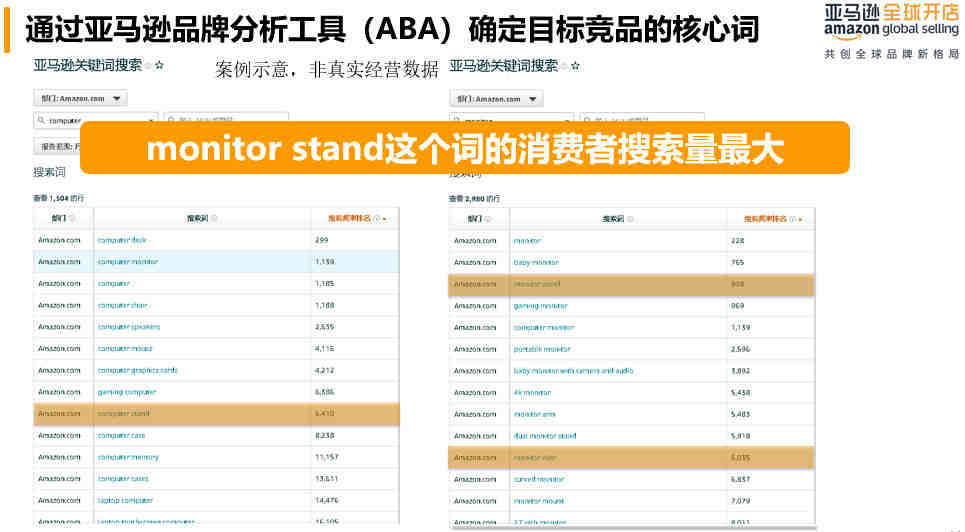Click the second search field in the left panel

[x=227, y=120]
